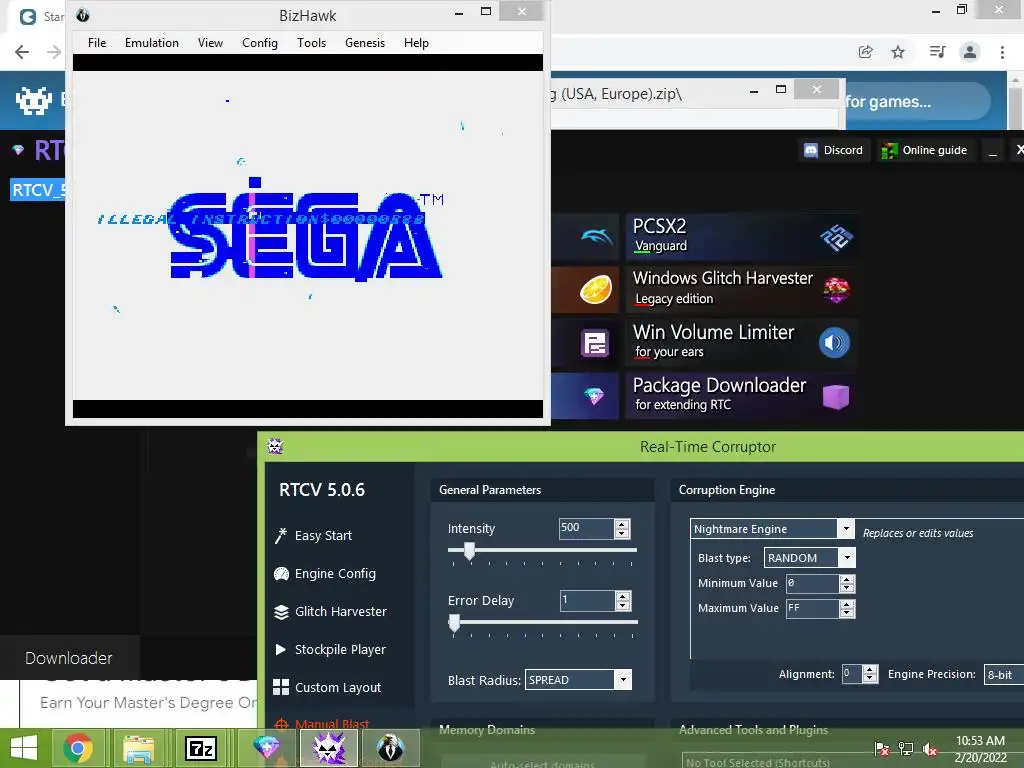Open the Blast type RANDOM dropdown
The image size is (1024, 768).
810,558
